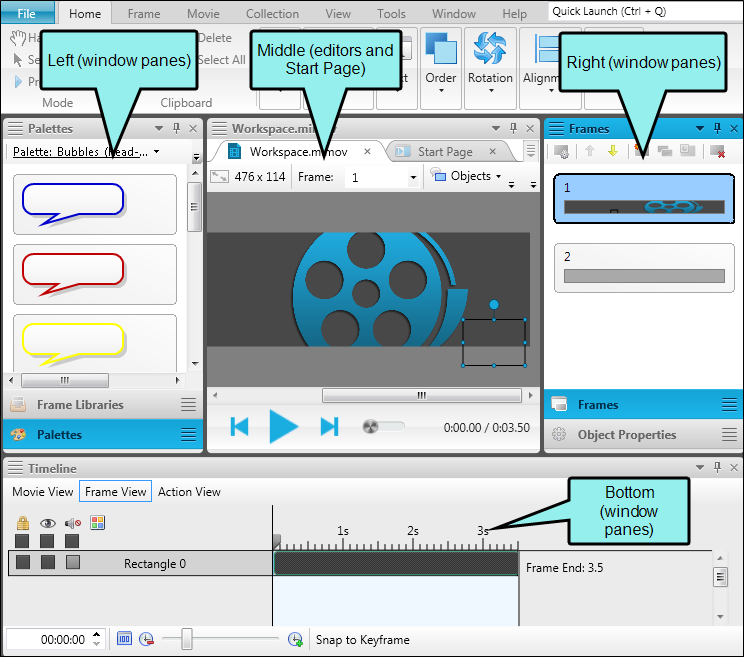This screenshot has height=657, width=744.
Task: Switch to the Collection ribbon tab
Action: pos(272,14)
